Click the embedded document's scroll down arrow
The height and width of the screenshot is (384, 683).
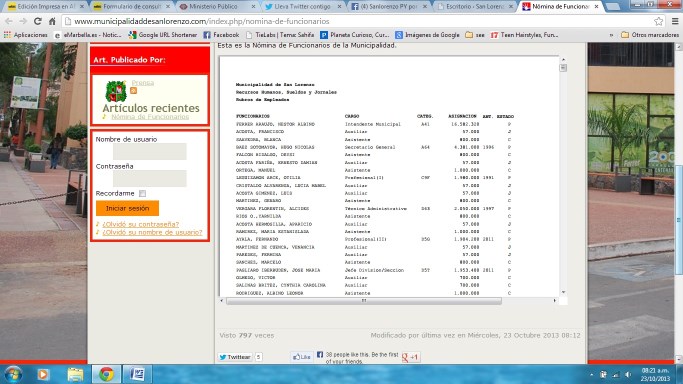(x=563, y=292)
